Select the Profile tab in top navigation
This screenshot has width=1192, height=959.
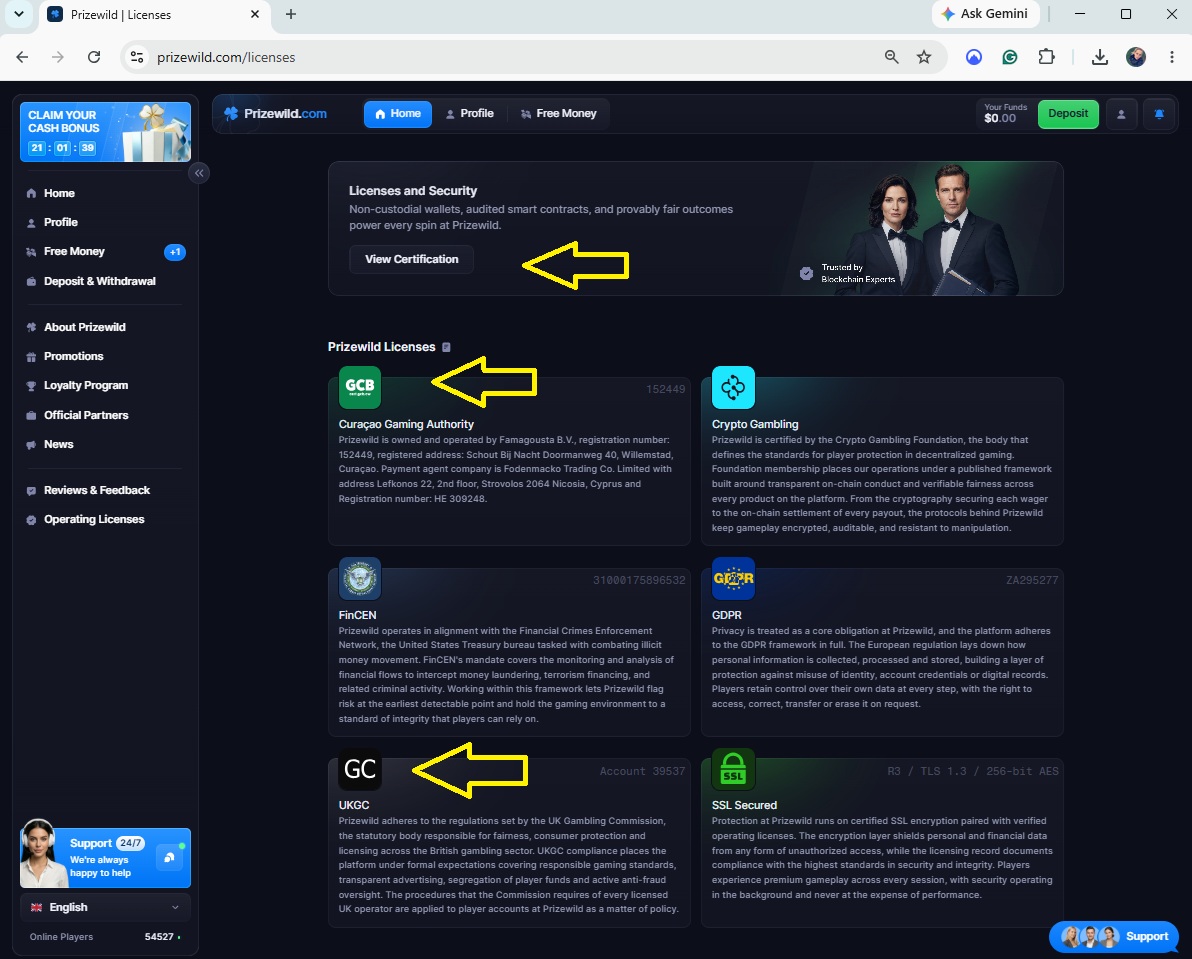pyautogui.click(x=469, y=114)
